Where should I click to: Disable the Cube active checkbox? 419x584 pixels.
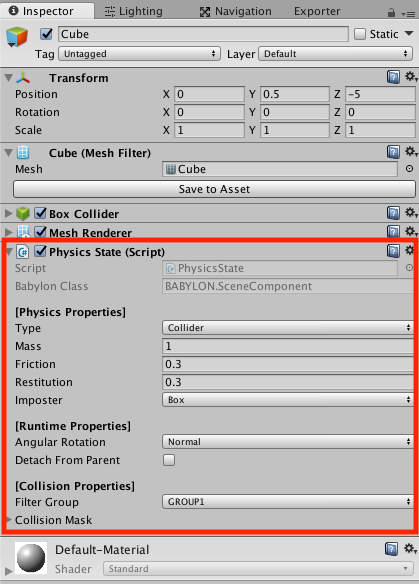coord(46,34)
